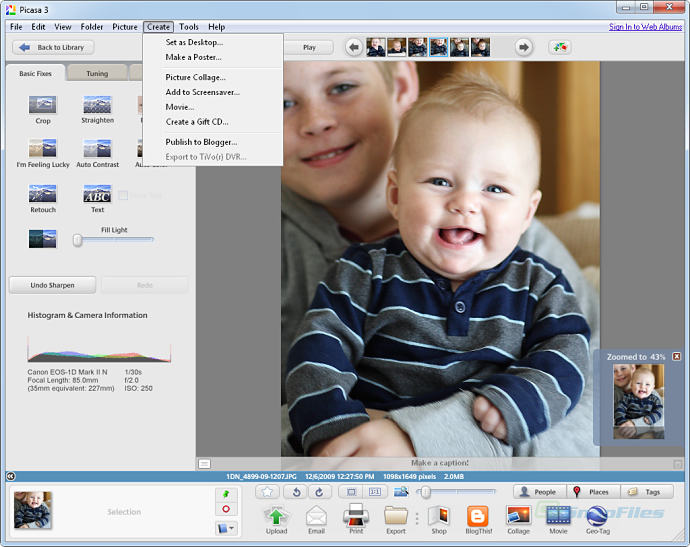Screen dimensions: 690x547
Task: Click the Fill Light slider handle
Action: 77,240
